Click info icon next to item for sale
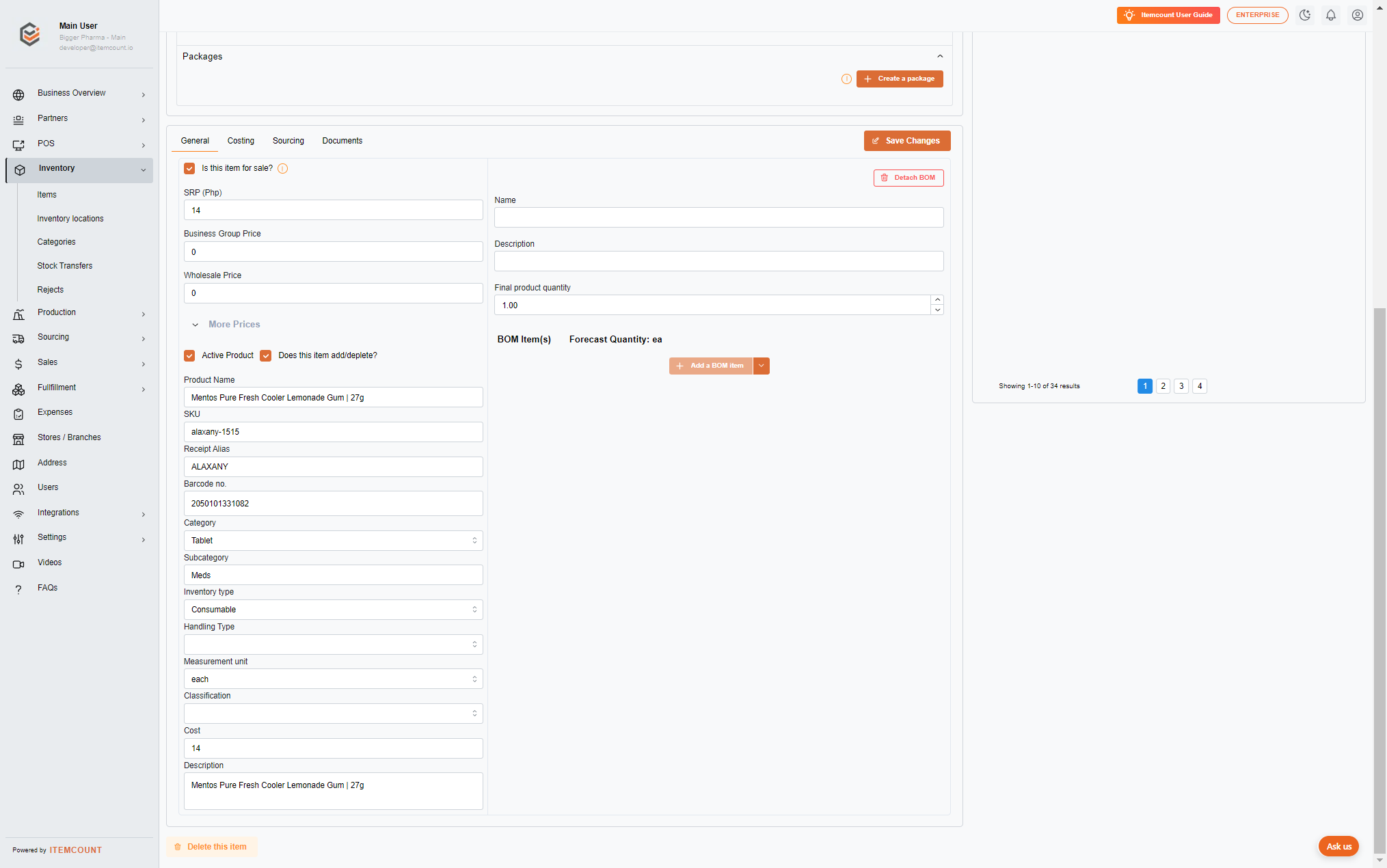The height and width of the screenshot is (868, 1387). coord(282,168)
